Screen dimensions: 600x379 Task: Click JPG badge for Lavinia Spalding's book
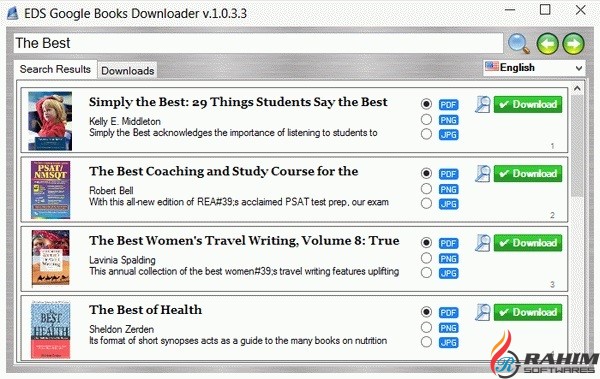pyautogui.click(x=448, y=273)
